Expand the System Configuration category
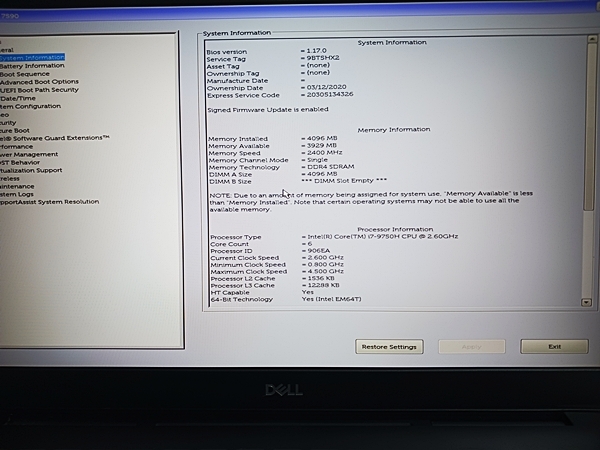 click(31, 106)
